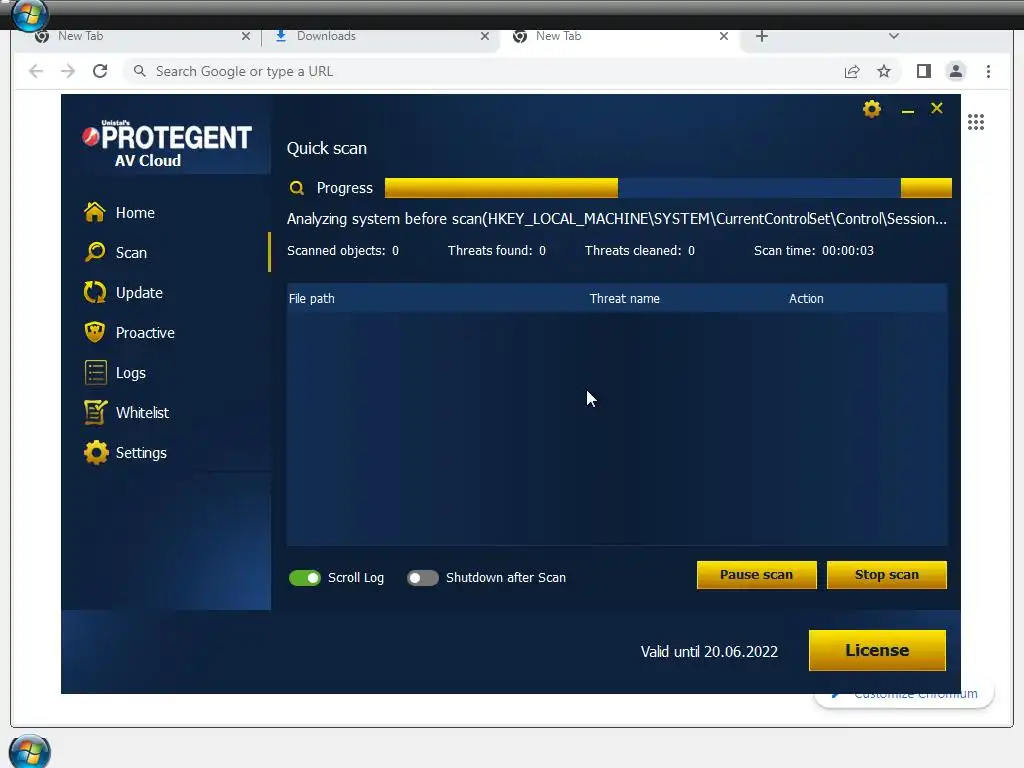Open the Update arrows icon in sidebar
Viewport: 1024px width, 768px height.
coord(95,292)
